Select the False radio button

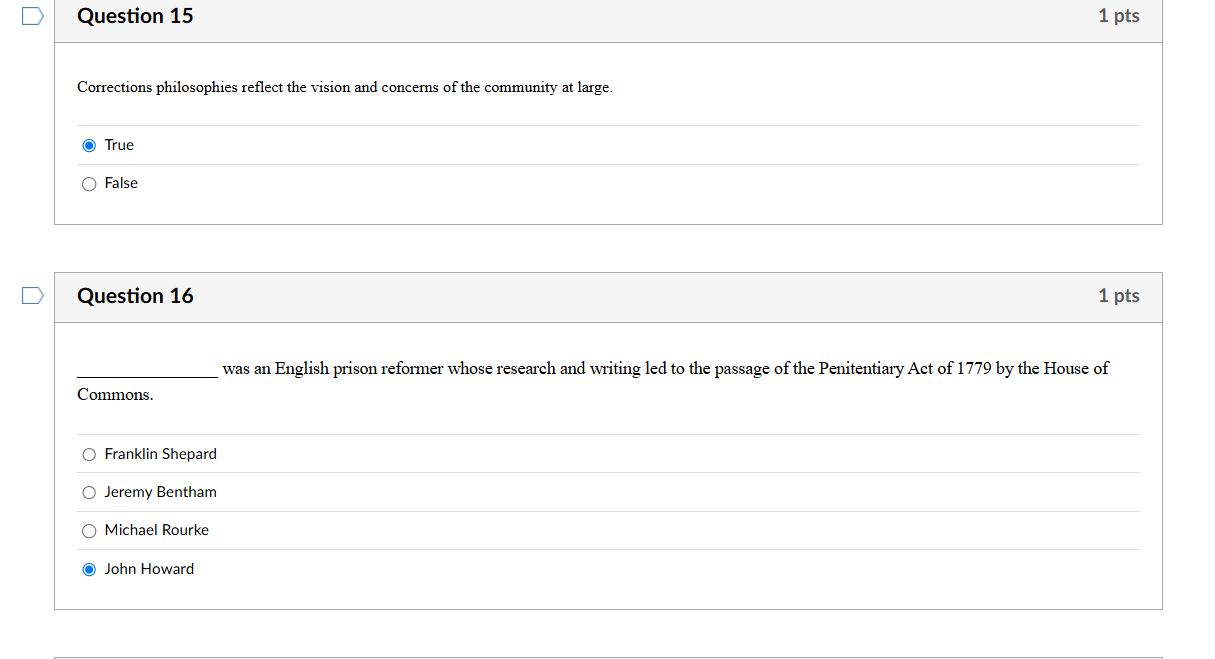point(89,184)
